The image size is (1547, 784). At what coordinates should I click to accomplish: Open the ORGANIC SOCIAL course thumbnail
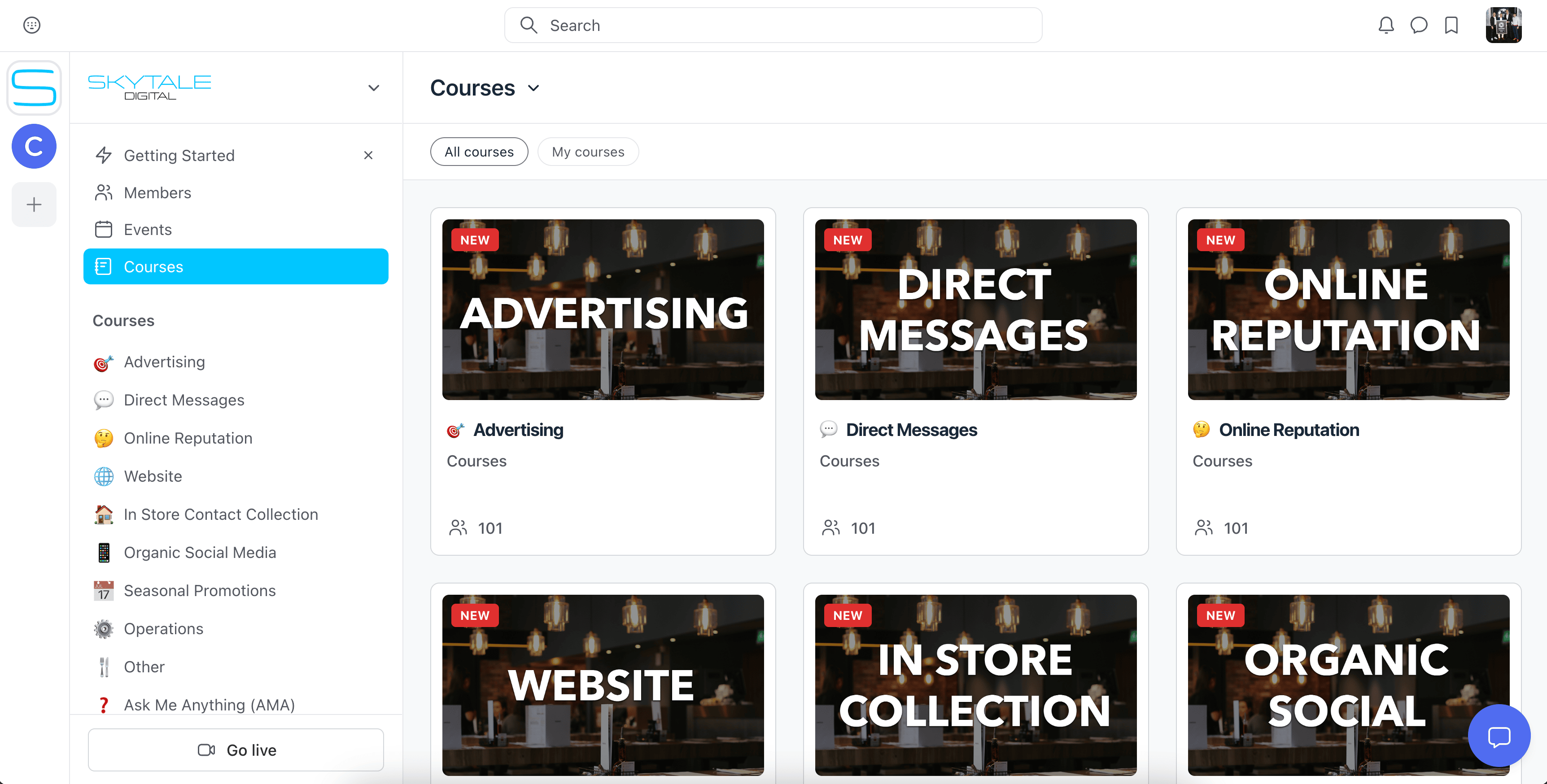1348,685
